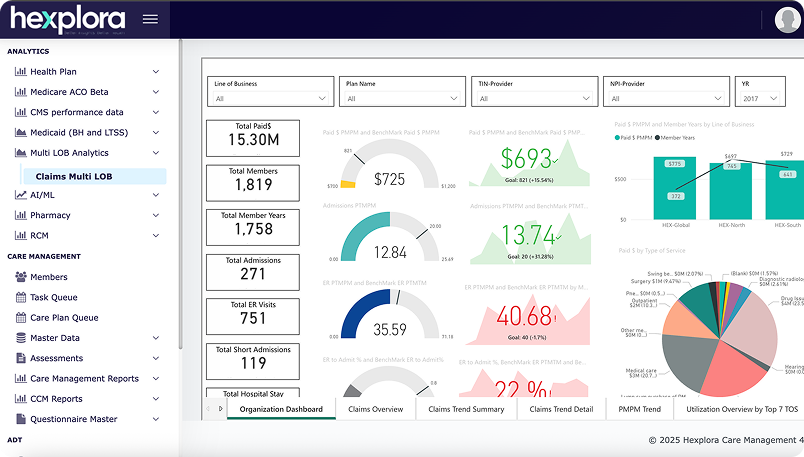This screenshot has height=457, width=804.
Task: Switch to the Claims Overview tab
Action: click(375, 409)
